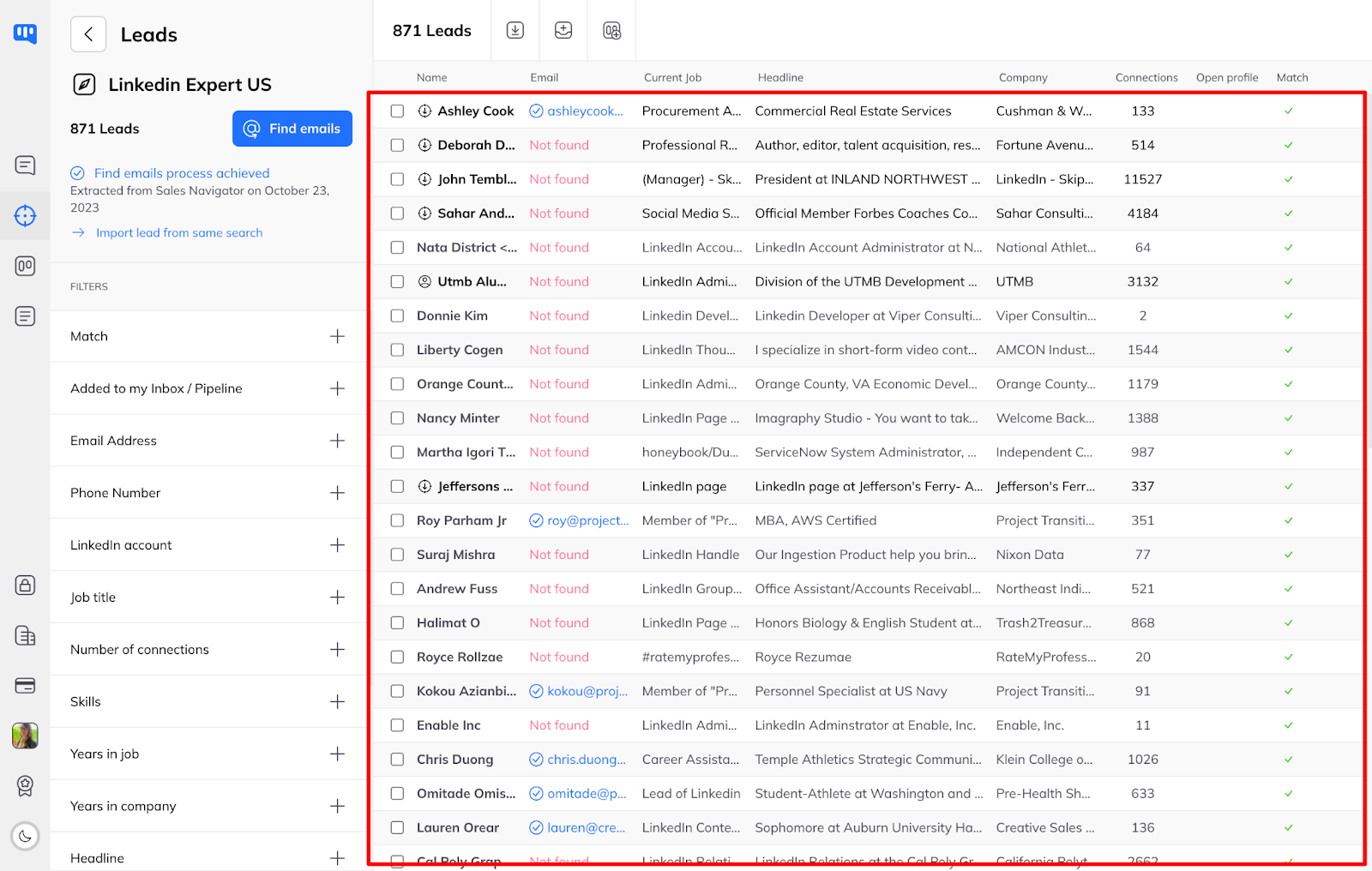Expand the Match filter
This screenshot has width=1372, height=871.
pyautogui.click(x=338, y=337)
